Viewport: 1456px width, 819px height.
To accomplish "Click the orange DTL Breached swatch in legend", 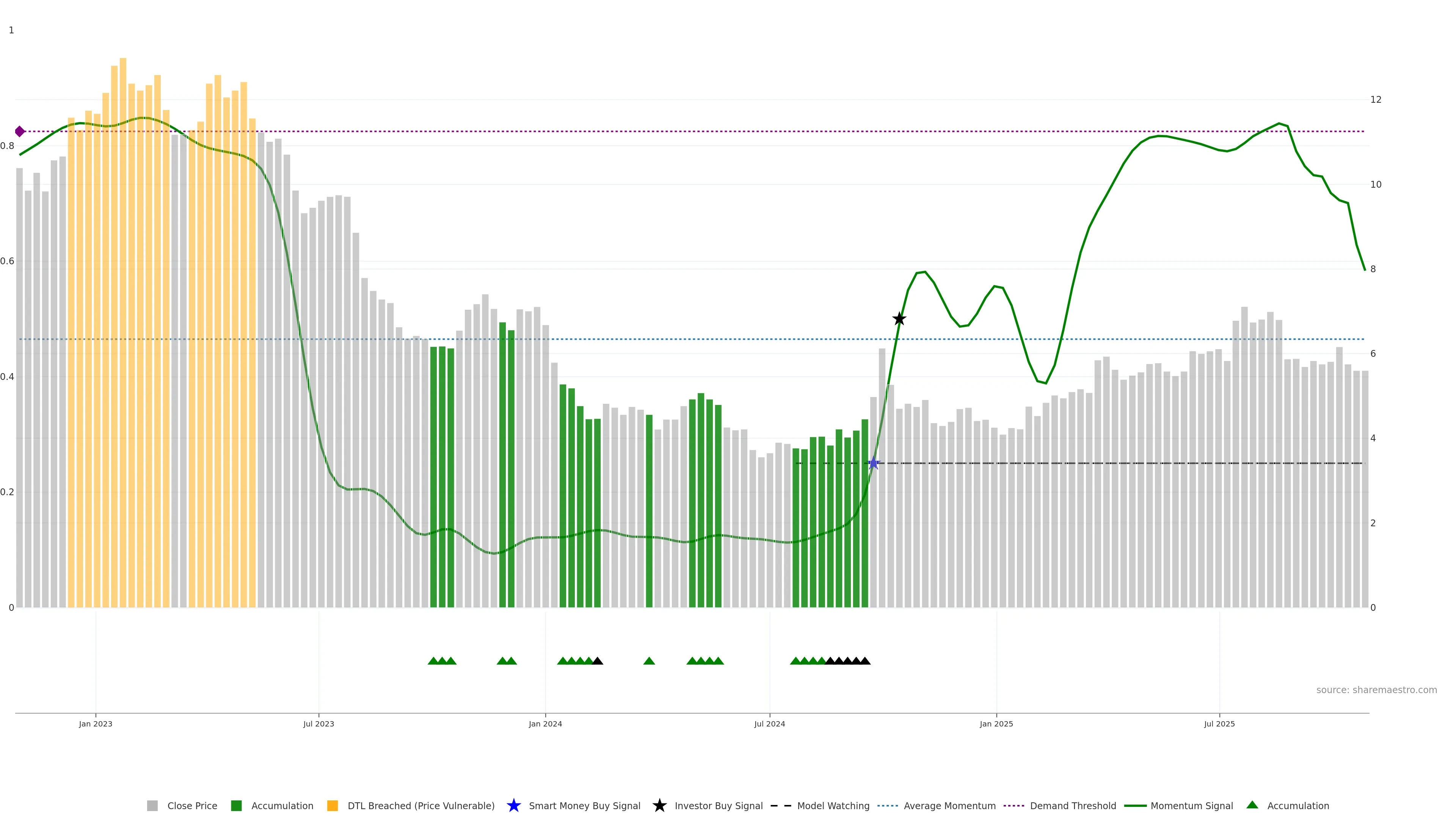I will point(333,806).
